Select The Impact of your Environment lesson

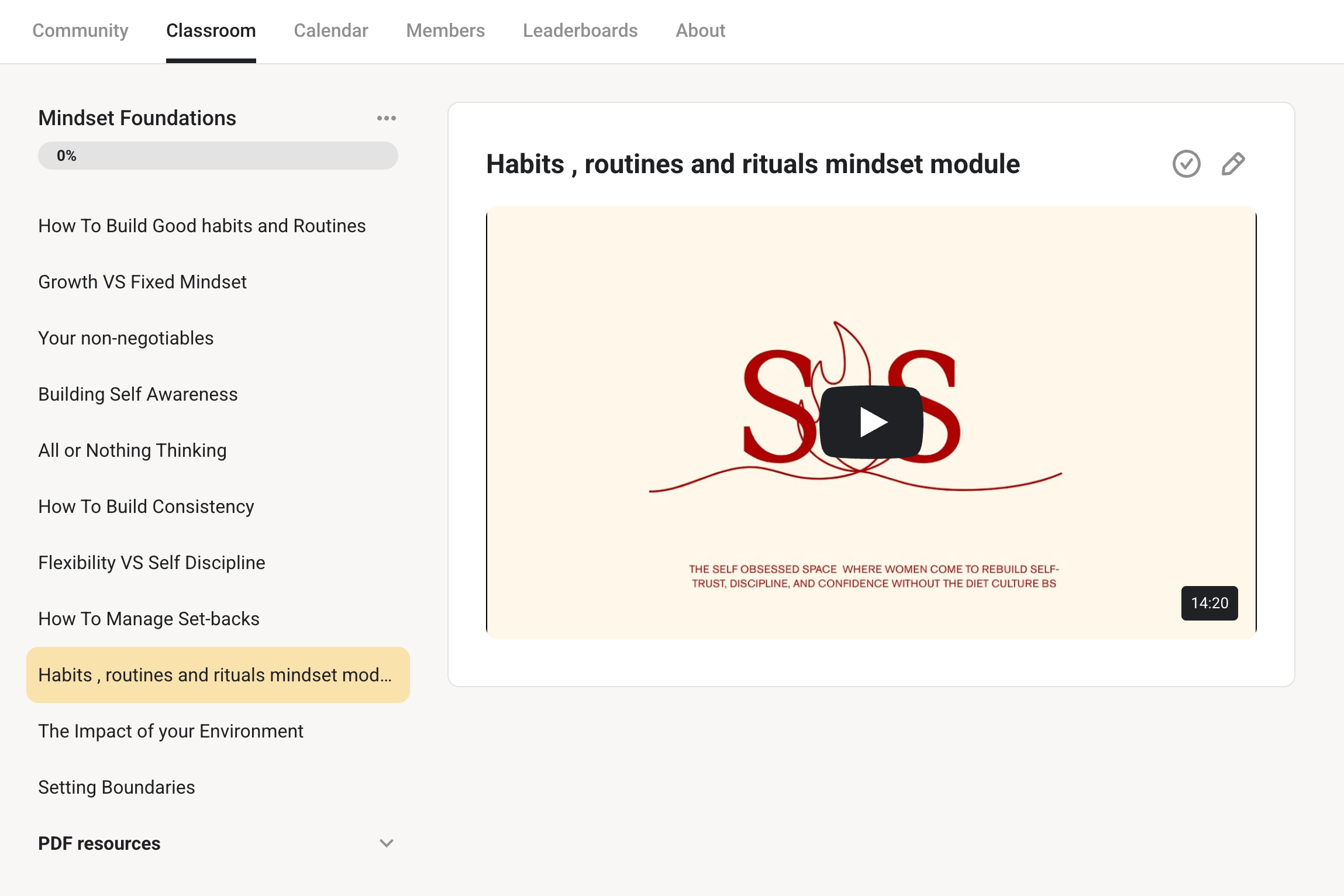171,731
